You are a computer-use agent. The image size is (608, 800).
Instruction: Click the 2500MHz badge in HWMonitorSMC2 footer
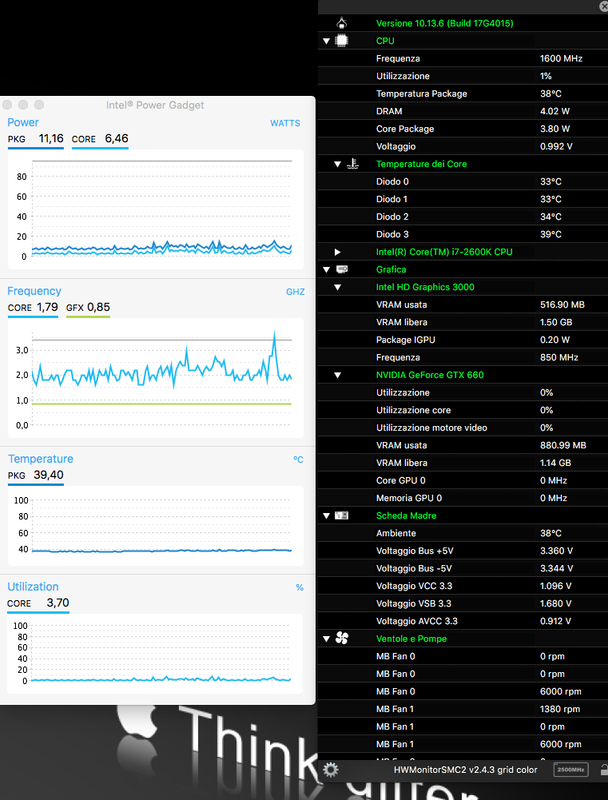click(571, 769)
